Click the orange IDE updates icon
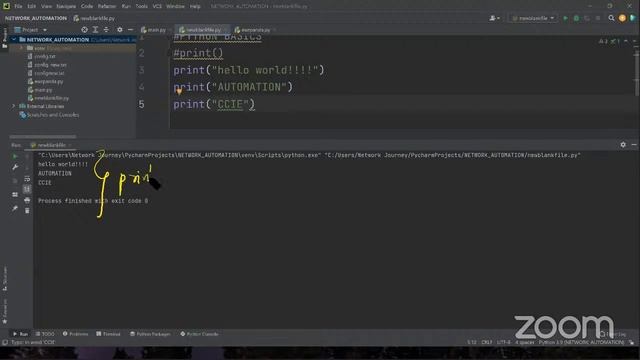Image resolution: width=640 pixels, height=360 pixels. click(x=622, y=18)
